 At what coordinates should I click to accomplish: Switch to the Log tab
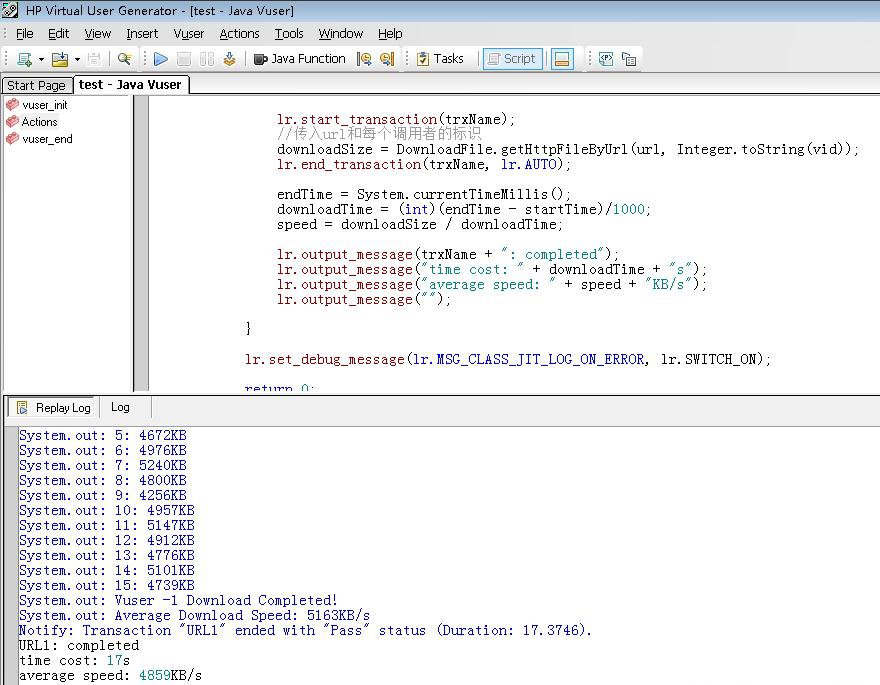point(120,407)
